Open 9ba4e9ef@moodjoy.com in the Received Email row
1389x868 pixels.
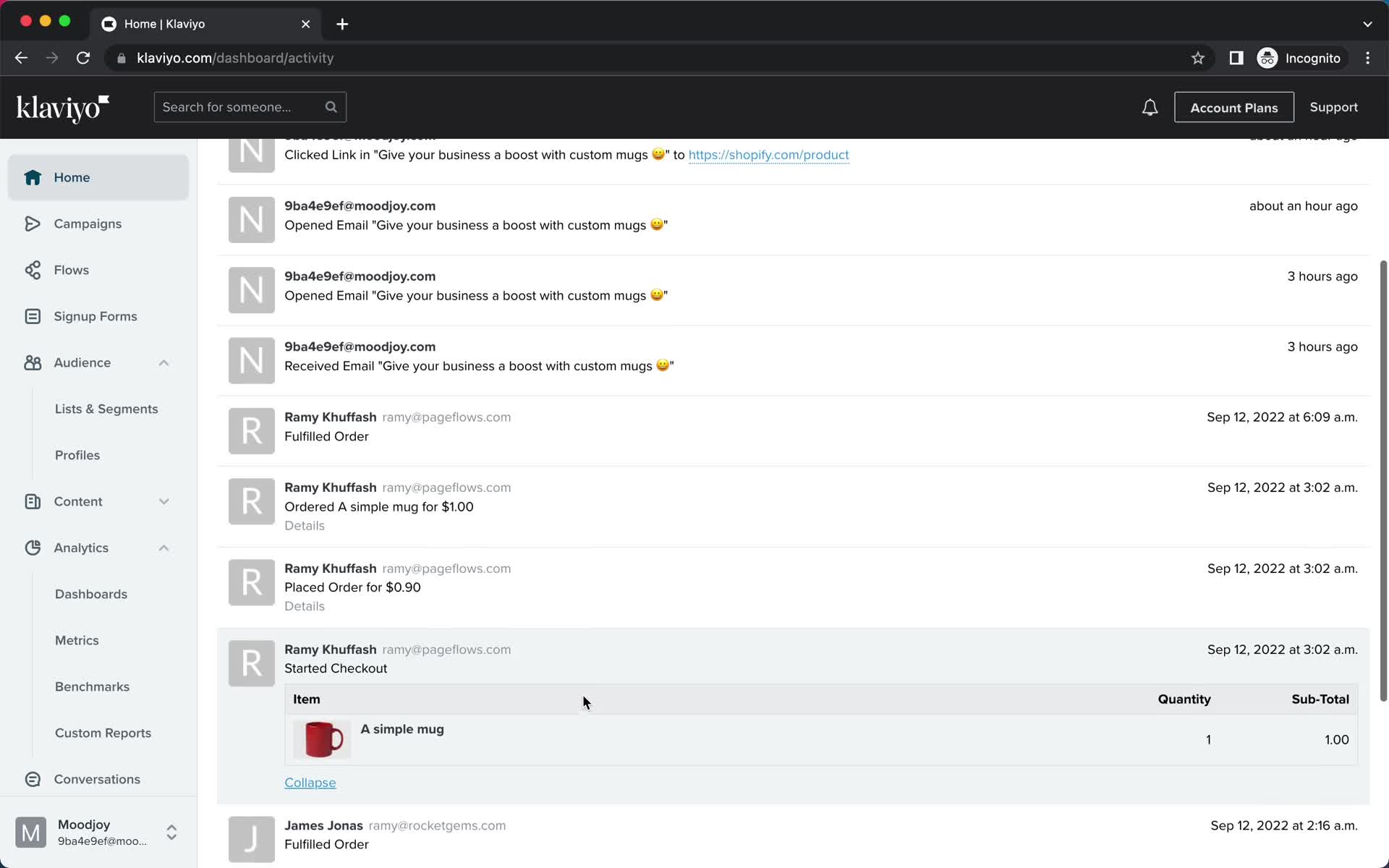point(360,346)
